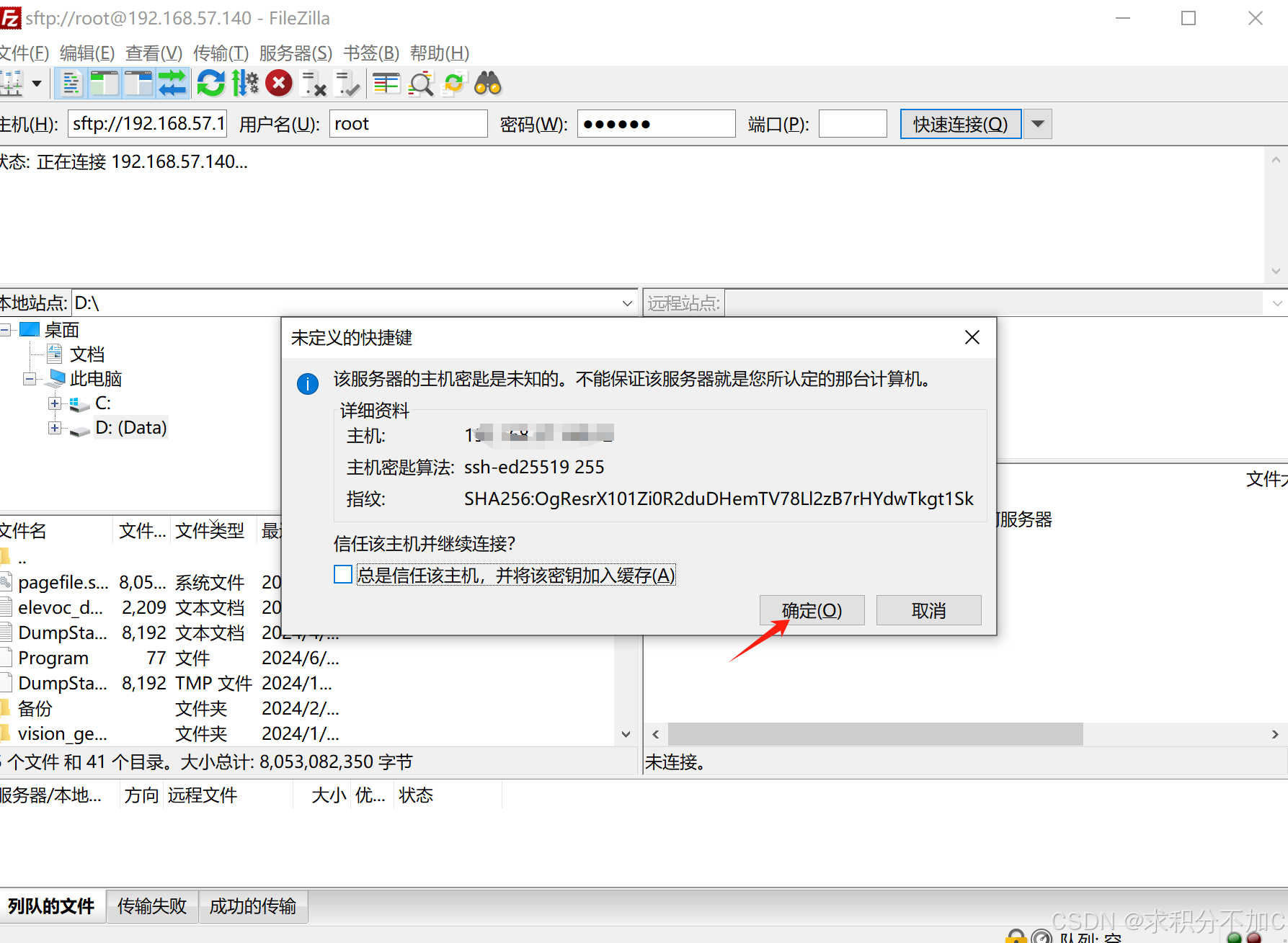Open the Site Manager icon
This screenshot has height=943, width=1288.
tap(12, 84)
